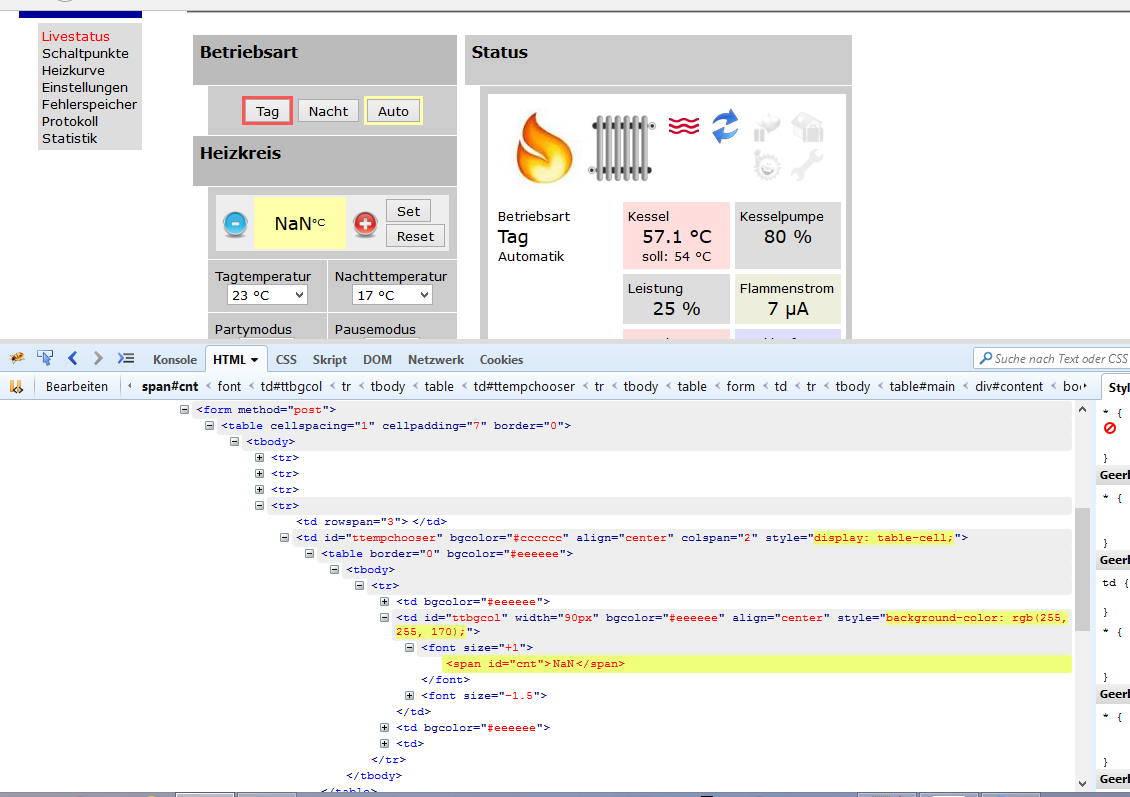Open the Tagtemperatur 23 °C dropdown
Image resolution: width=1130 pixels, height=797 pixels.
(x=267, y=295)
